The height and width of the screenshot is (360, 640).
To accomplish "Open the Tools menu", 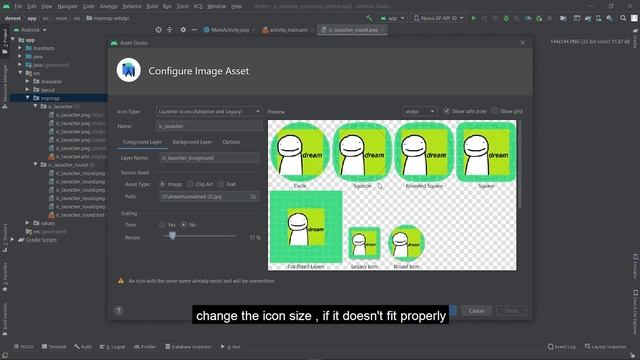I will pyautogui.click(x=182, y=6).
